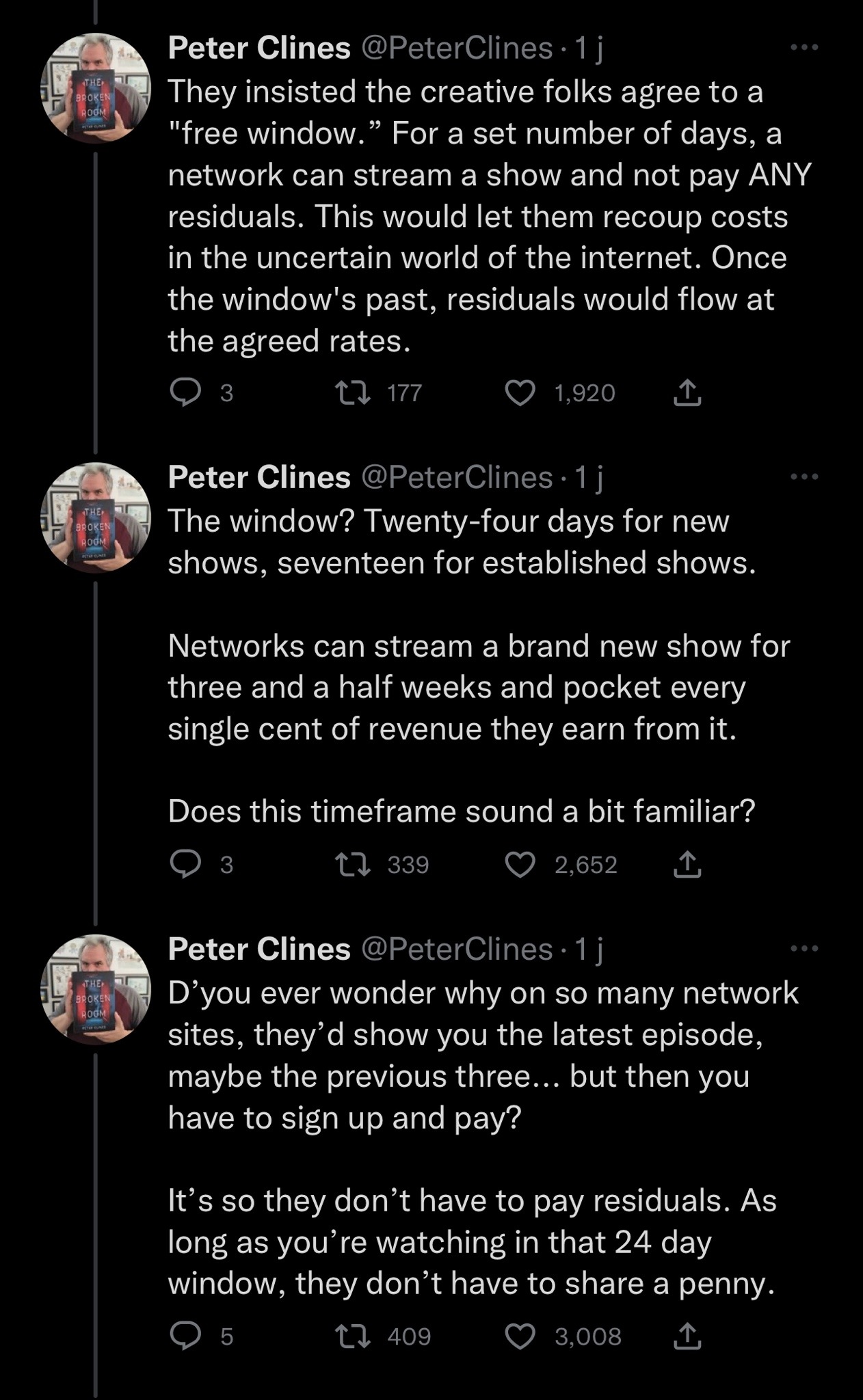This screenshot has width=863, height=1400.
Task: Share the "free window" tweet
Action: click(687, 393)
